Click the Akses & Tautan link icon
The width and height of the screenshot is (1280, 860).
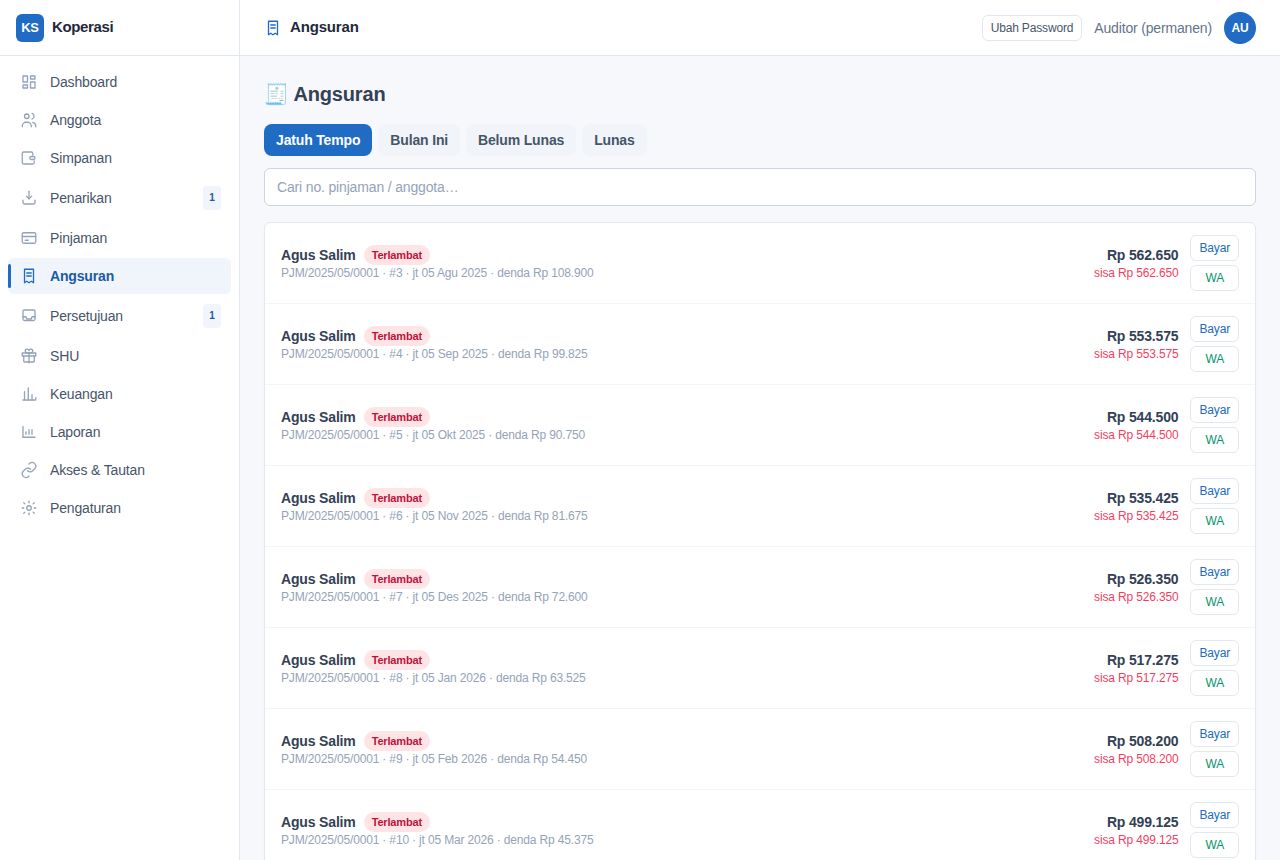29,470
